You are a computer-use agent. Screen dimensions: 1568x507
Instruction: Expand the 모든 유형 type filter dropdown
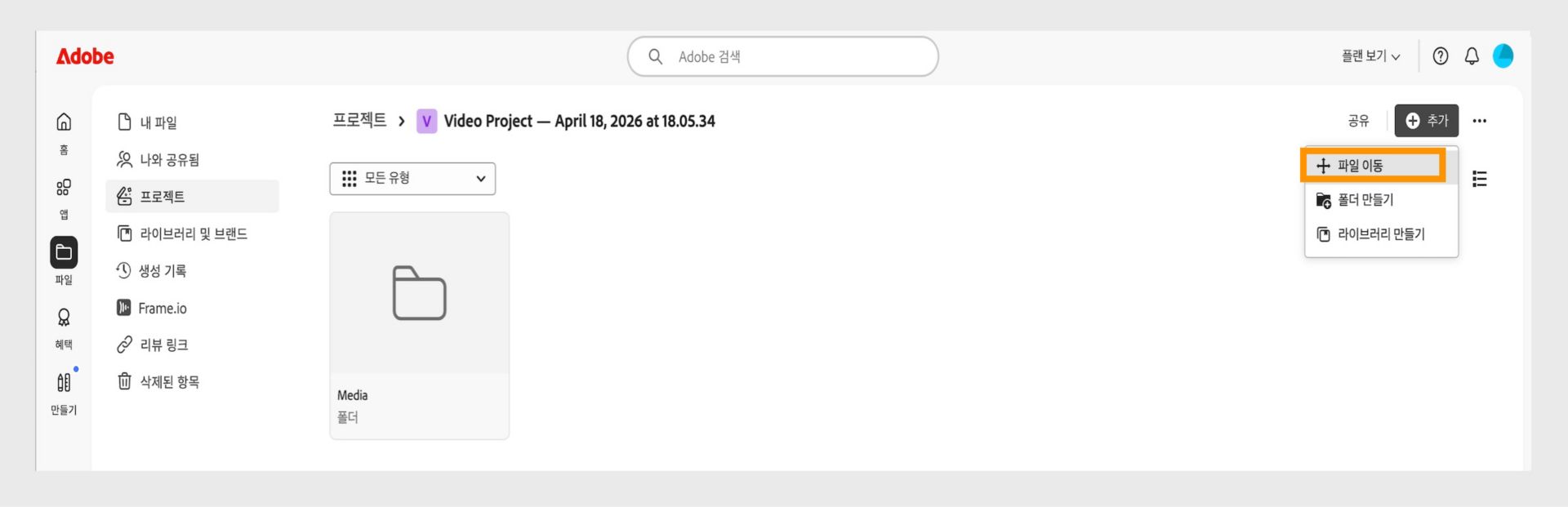[x=412, y=179]
